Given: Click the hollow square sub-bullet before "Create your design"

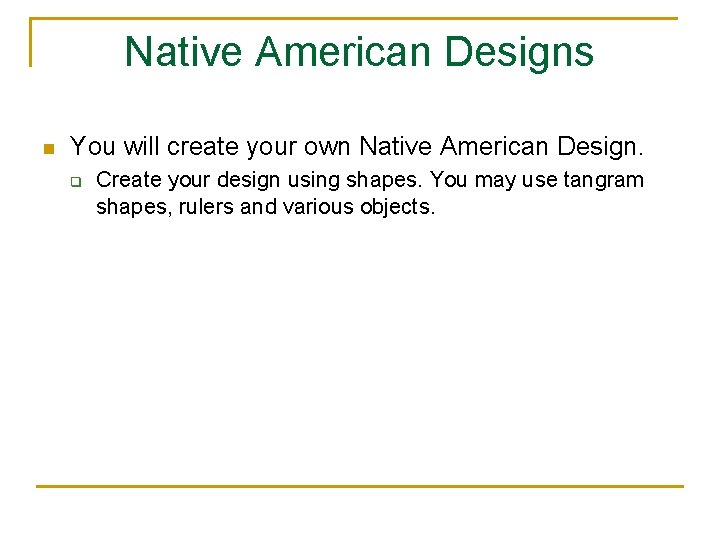Looking at the screenshot, I should click(x=76, y=182).
